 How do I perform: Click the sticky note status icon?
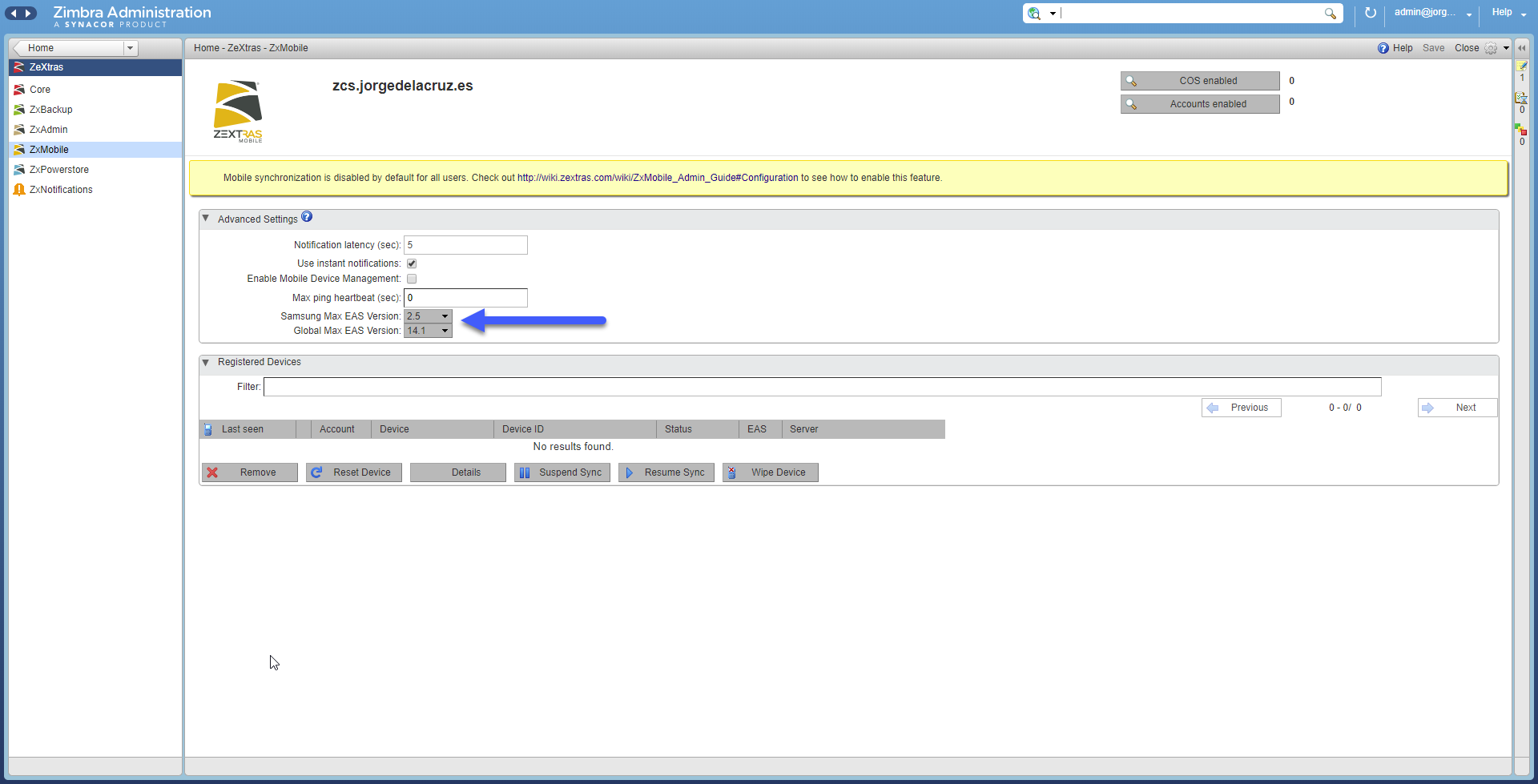tap(1521, 66)
